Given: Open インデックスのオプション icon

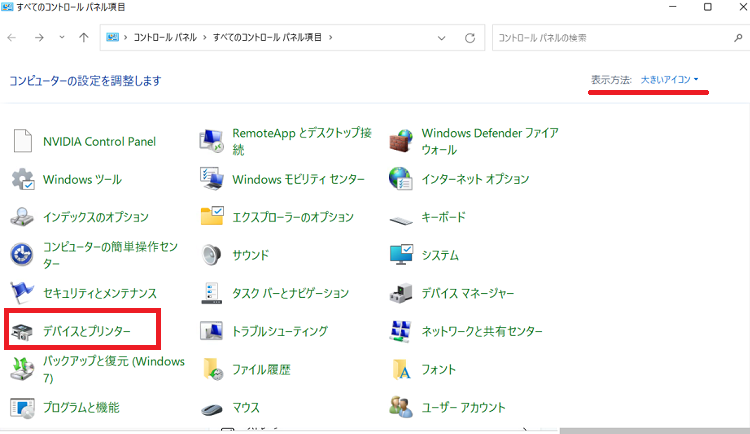Looking at the screenshot, I should click(22, 217).
